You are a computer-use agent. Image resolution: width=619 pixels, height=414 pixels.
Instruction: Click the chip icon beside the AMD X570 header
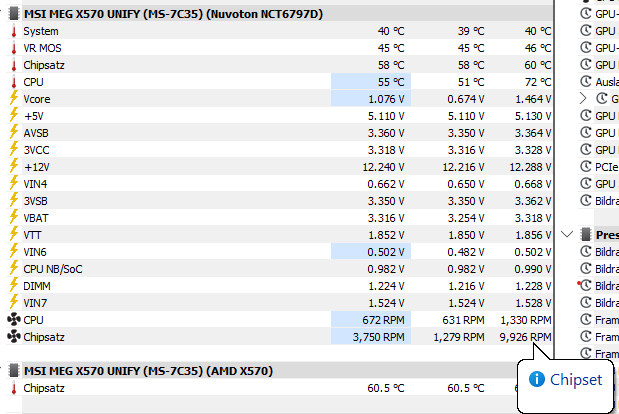point(14,371)
